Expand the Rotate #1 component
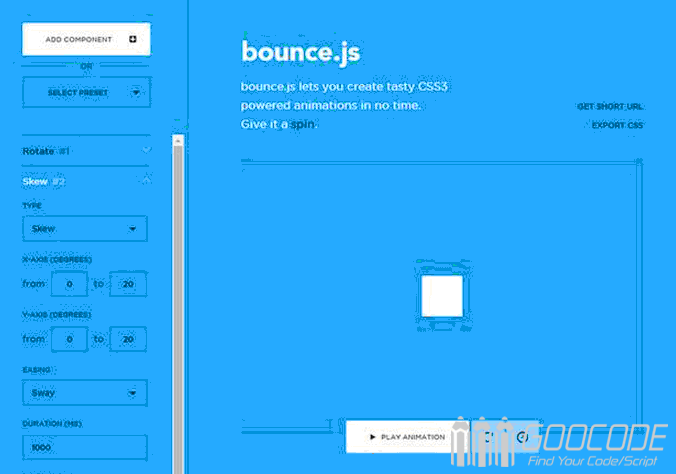The width and height of the screenshot is (676, 474). tap(85, 151)
